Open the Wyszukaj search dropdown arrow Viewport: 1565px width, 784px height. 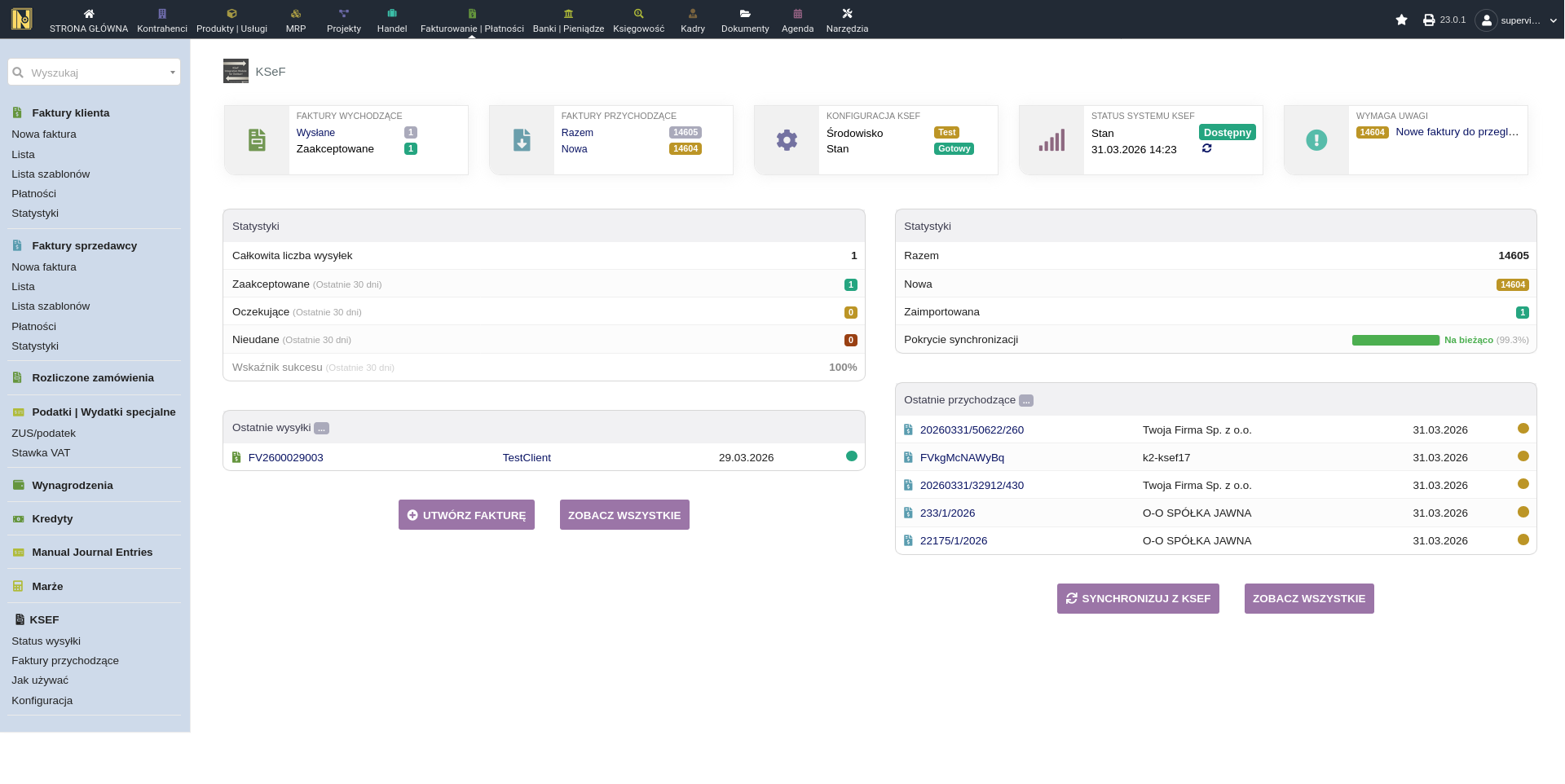pos(172,73)
